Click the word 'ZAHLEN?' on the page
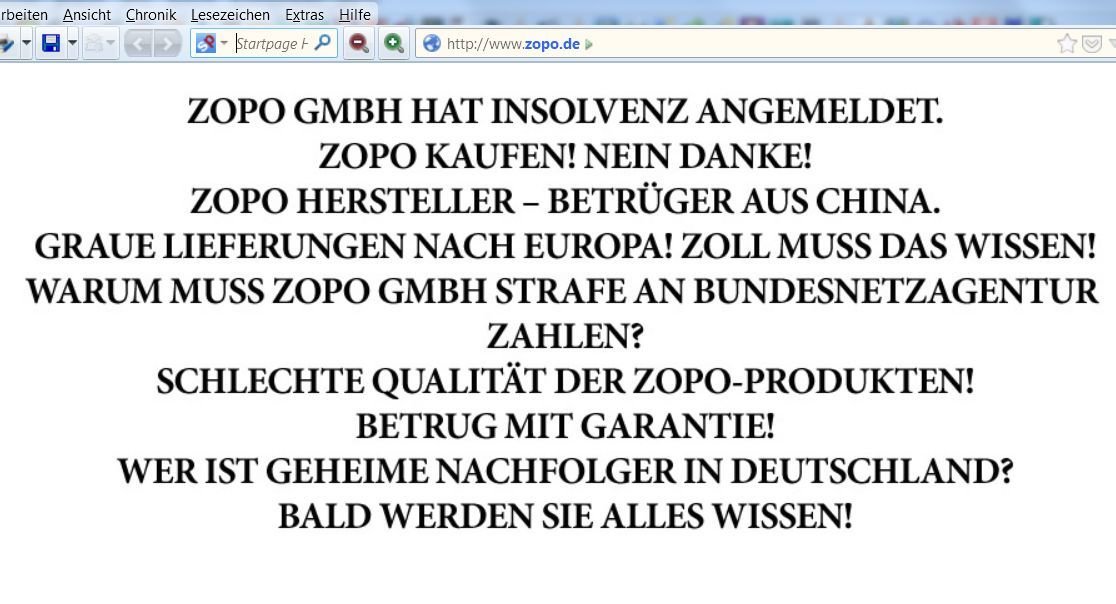 pyautogui.click(x=565, y=337)
